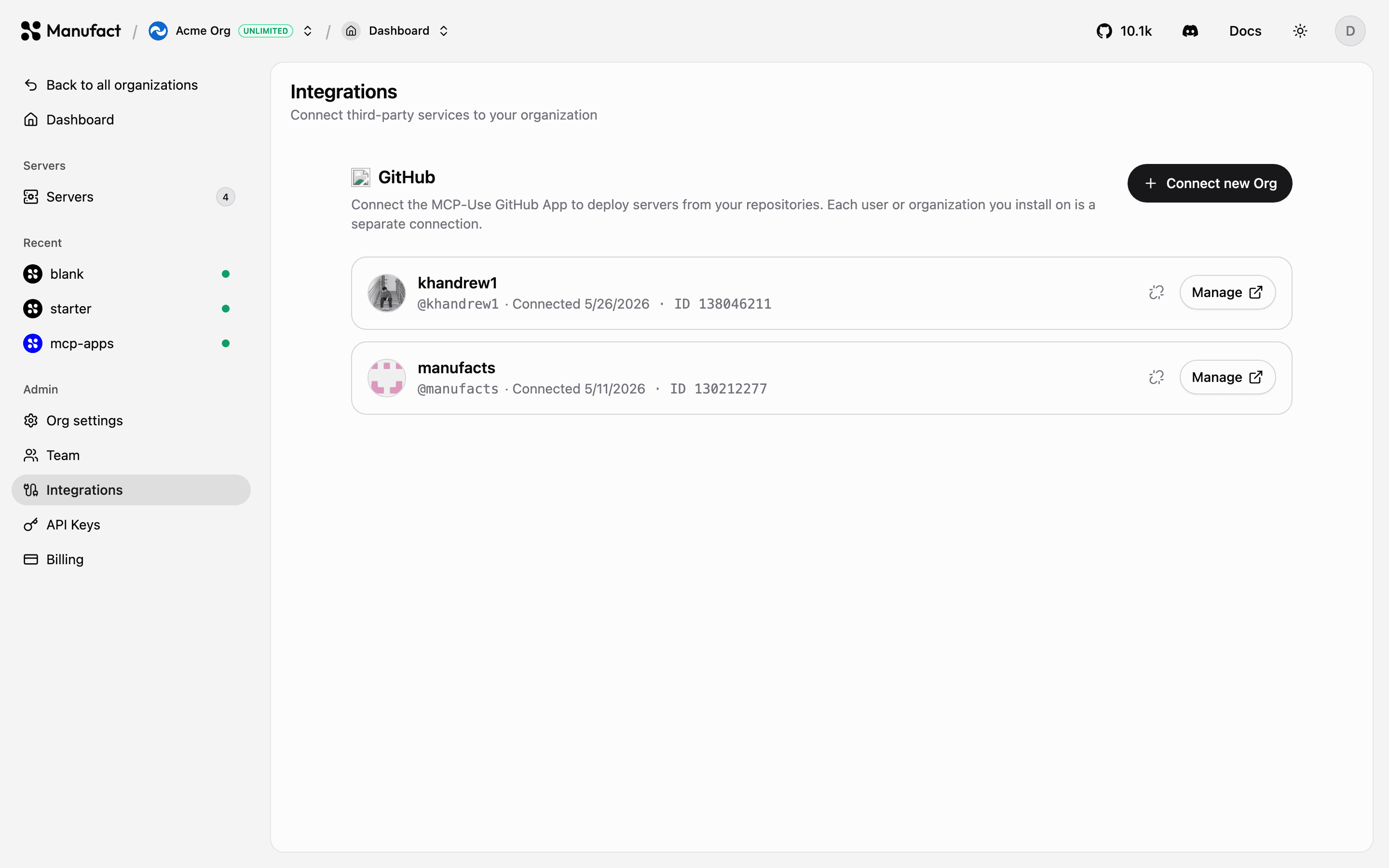Viewport: 1389px width, 868px height.
Task: Click the @manufacts handle
Action: pos(458,389)
